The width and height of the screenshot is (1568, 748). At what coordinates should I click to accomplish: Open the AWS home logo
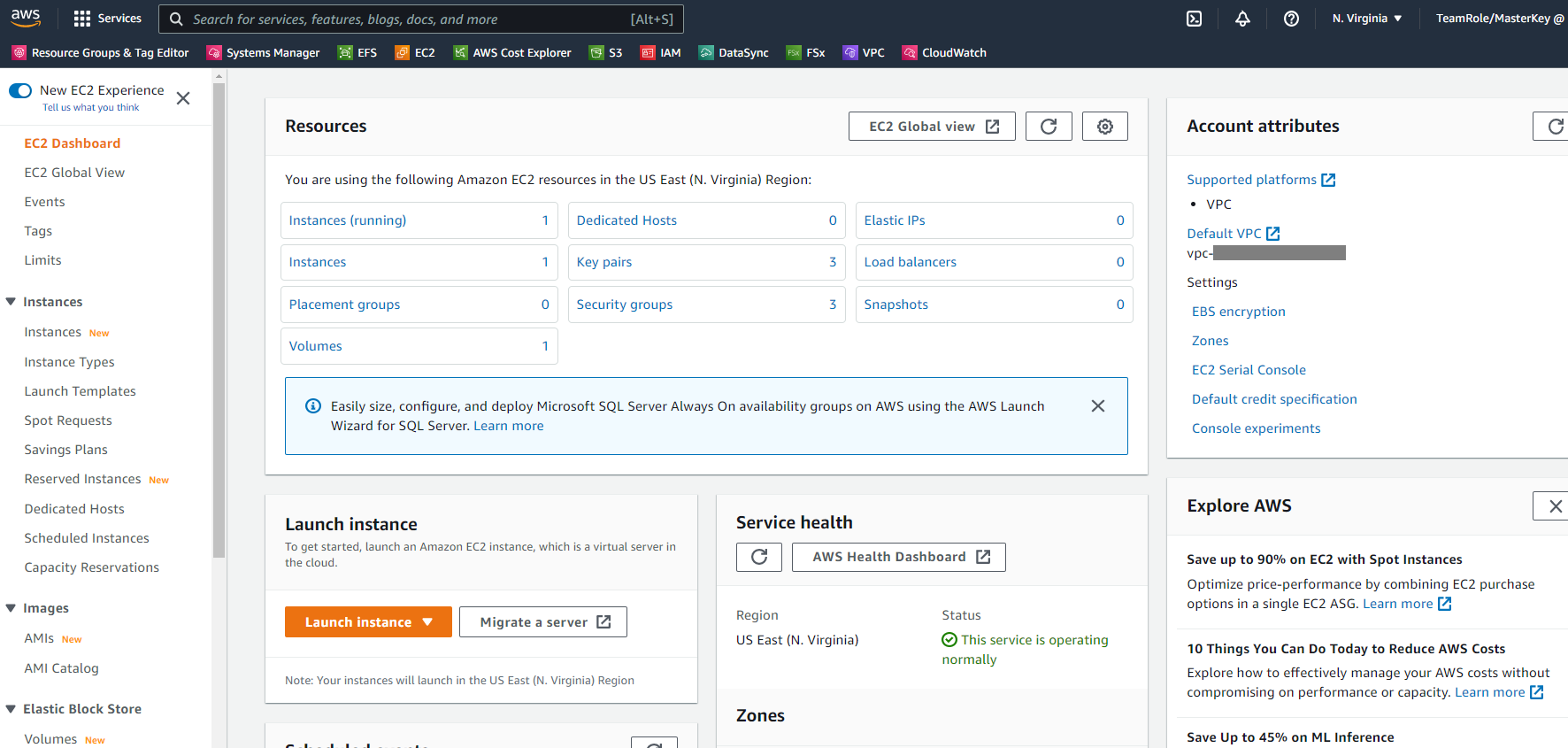pyautogui.click(x=26, y=18)
